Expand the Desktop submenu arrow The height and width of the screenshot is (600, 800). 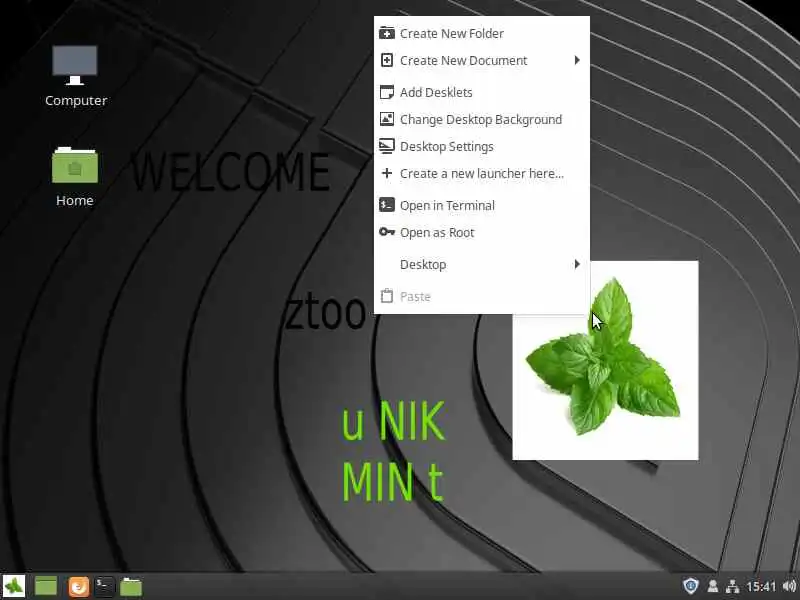click(577, 264)
